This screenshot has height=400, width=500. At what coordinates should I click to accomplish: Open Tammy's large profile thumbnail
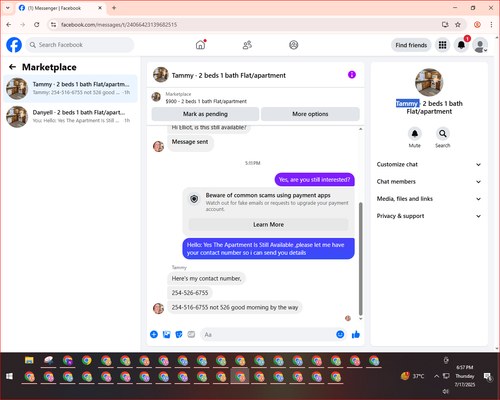[x=429, y=82]
